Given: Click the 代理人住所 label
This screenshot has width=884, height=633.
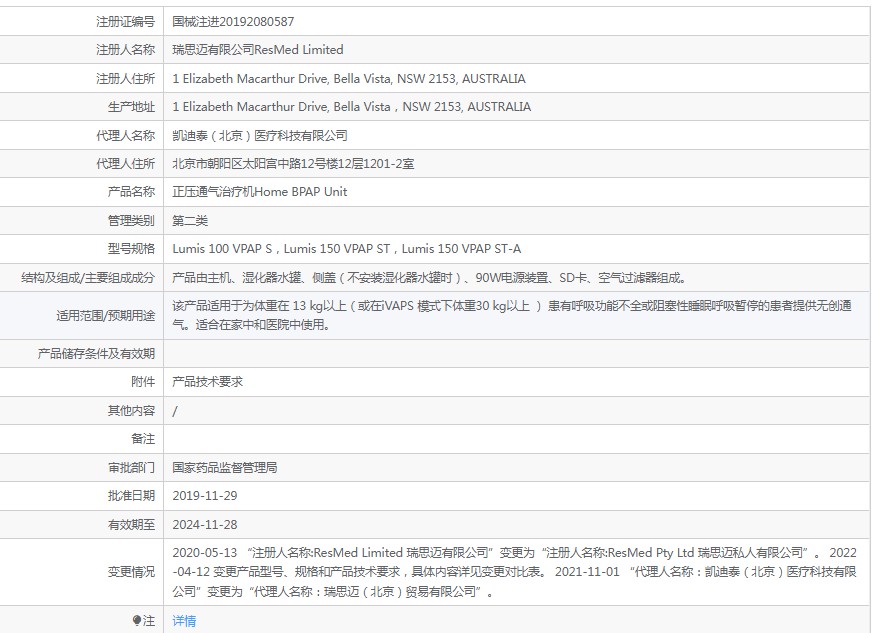Looking at the screenshot, I should (125, 163).
